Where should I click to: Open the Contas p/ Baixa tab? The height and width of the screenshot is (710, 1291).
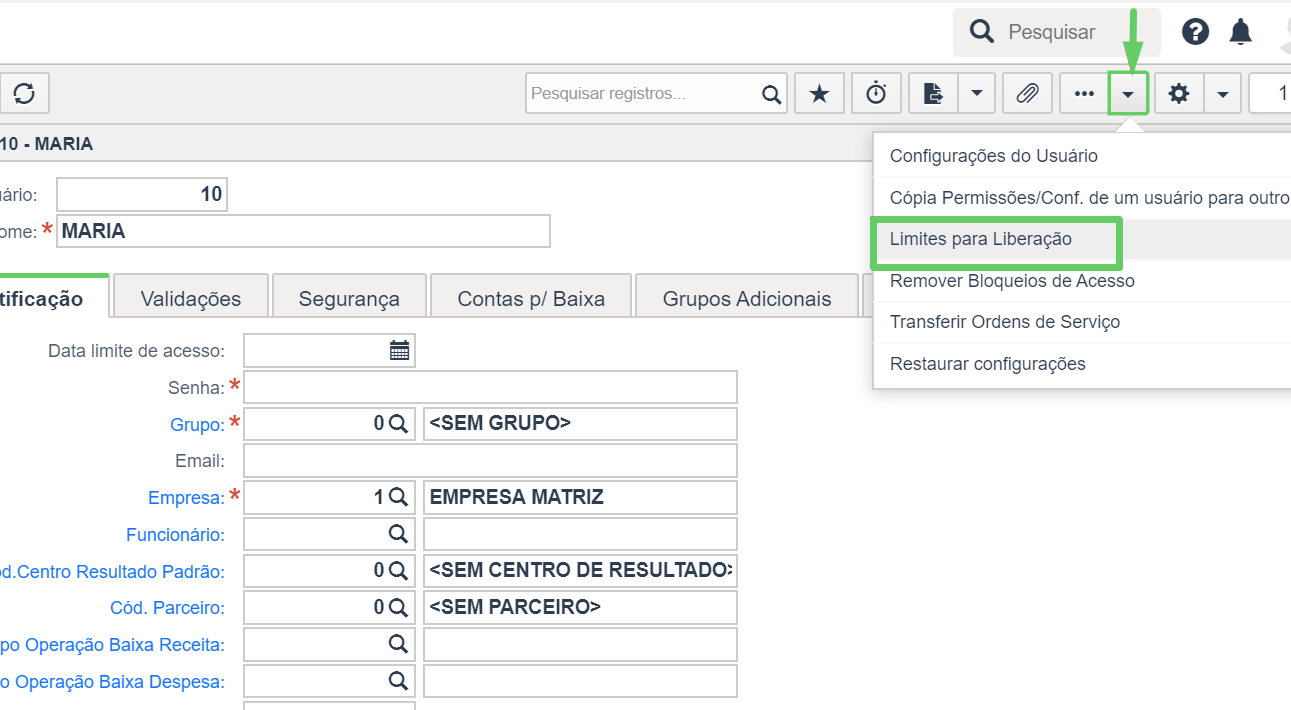point(531,298)
